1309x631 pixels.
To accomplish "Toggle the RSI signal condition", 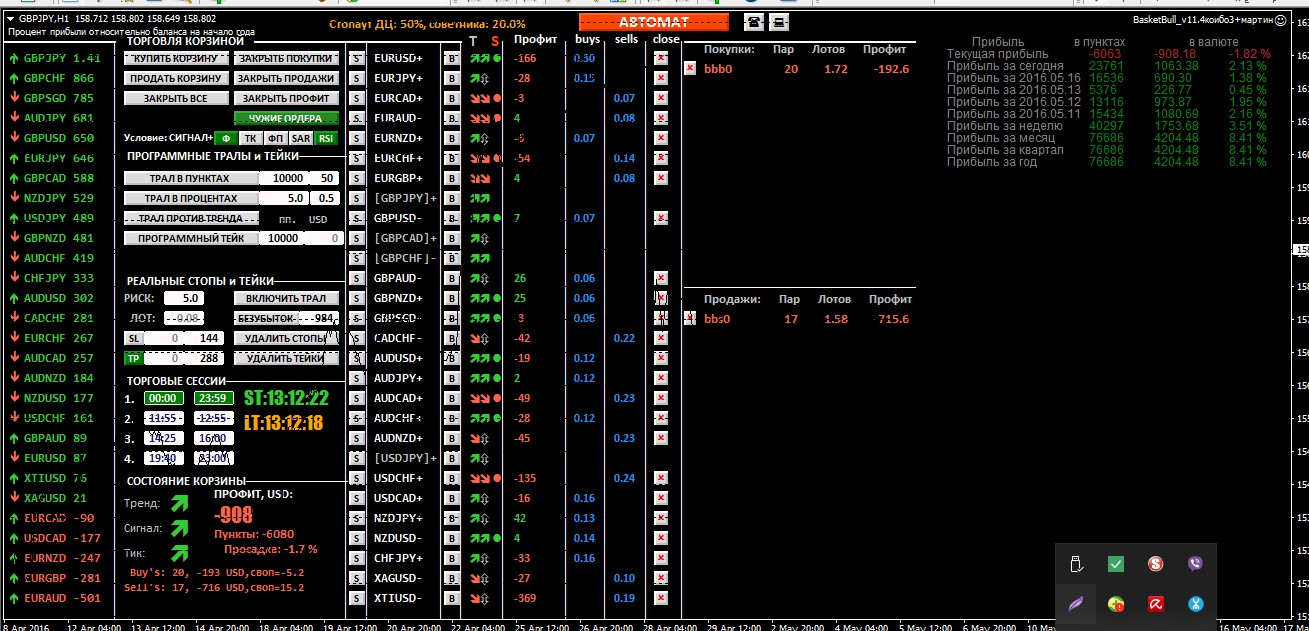I will [x=327, y=138].
